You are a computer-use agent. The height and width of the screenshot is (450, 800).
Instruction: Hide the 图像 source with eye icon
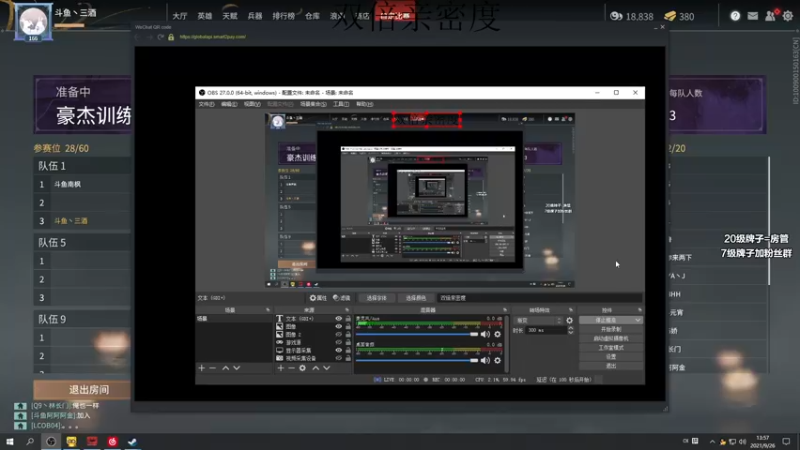pyautogui.click(x=338, y=327)
